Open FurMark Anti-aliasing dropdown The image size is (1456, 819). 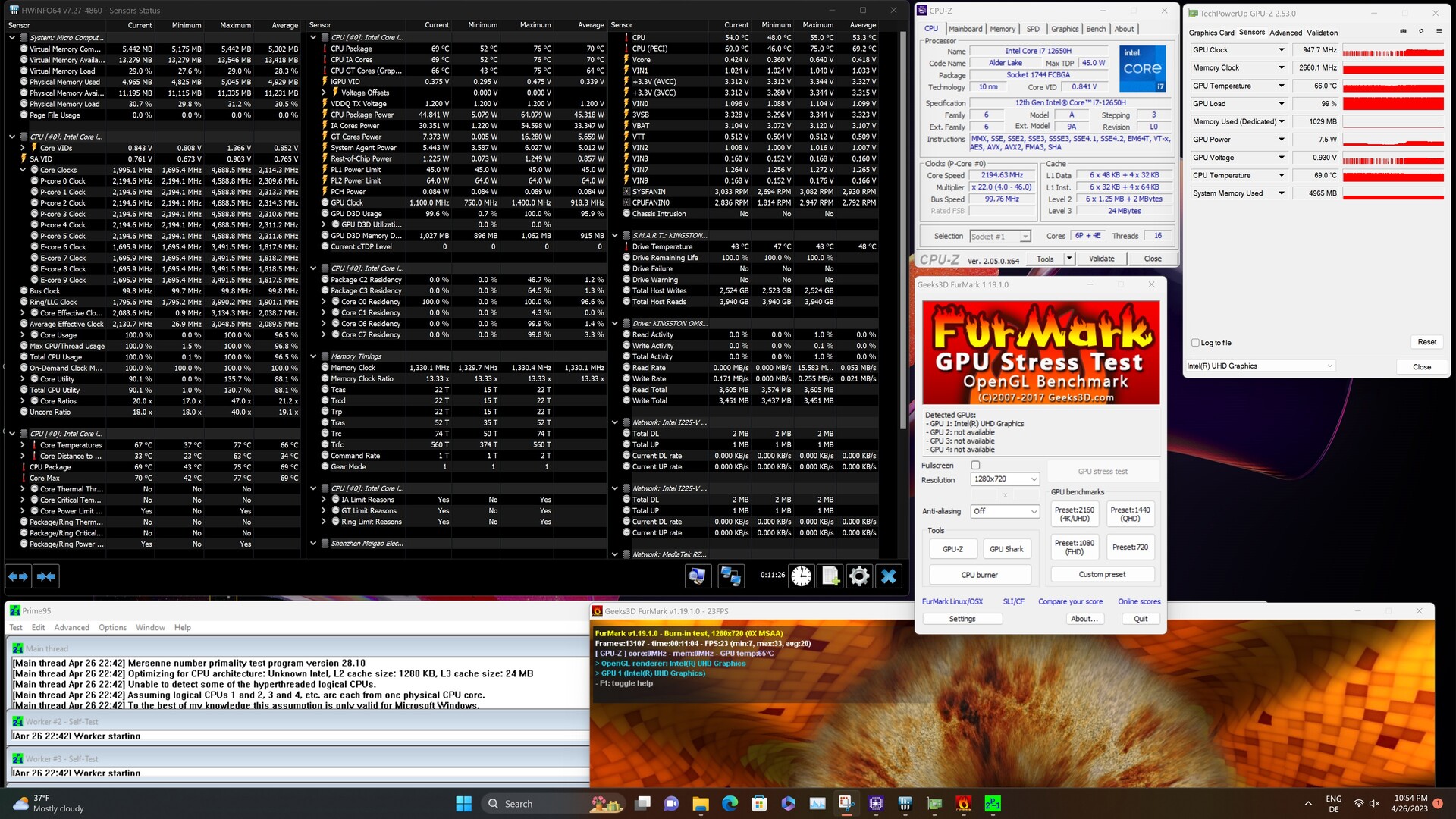[1005, 511]
